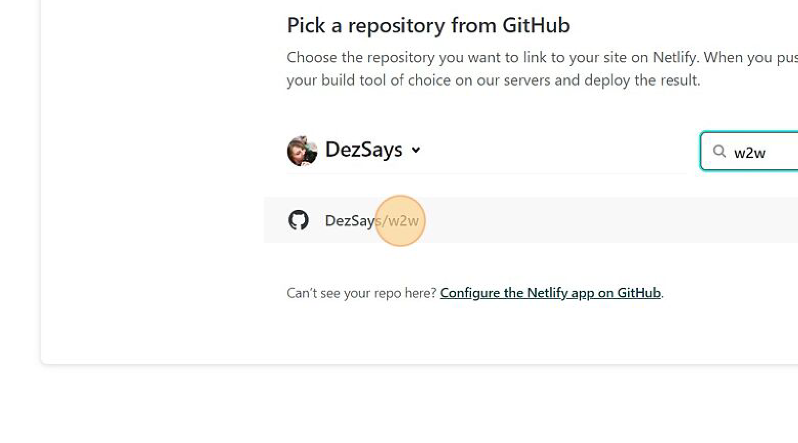Click the "DezSays" owner text in repo row
Image resolution: width=798 pixels, height=443 pixels.
pyautogui.click(x=349, y=220)
